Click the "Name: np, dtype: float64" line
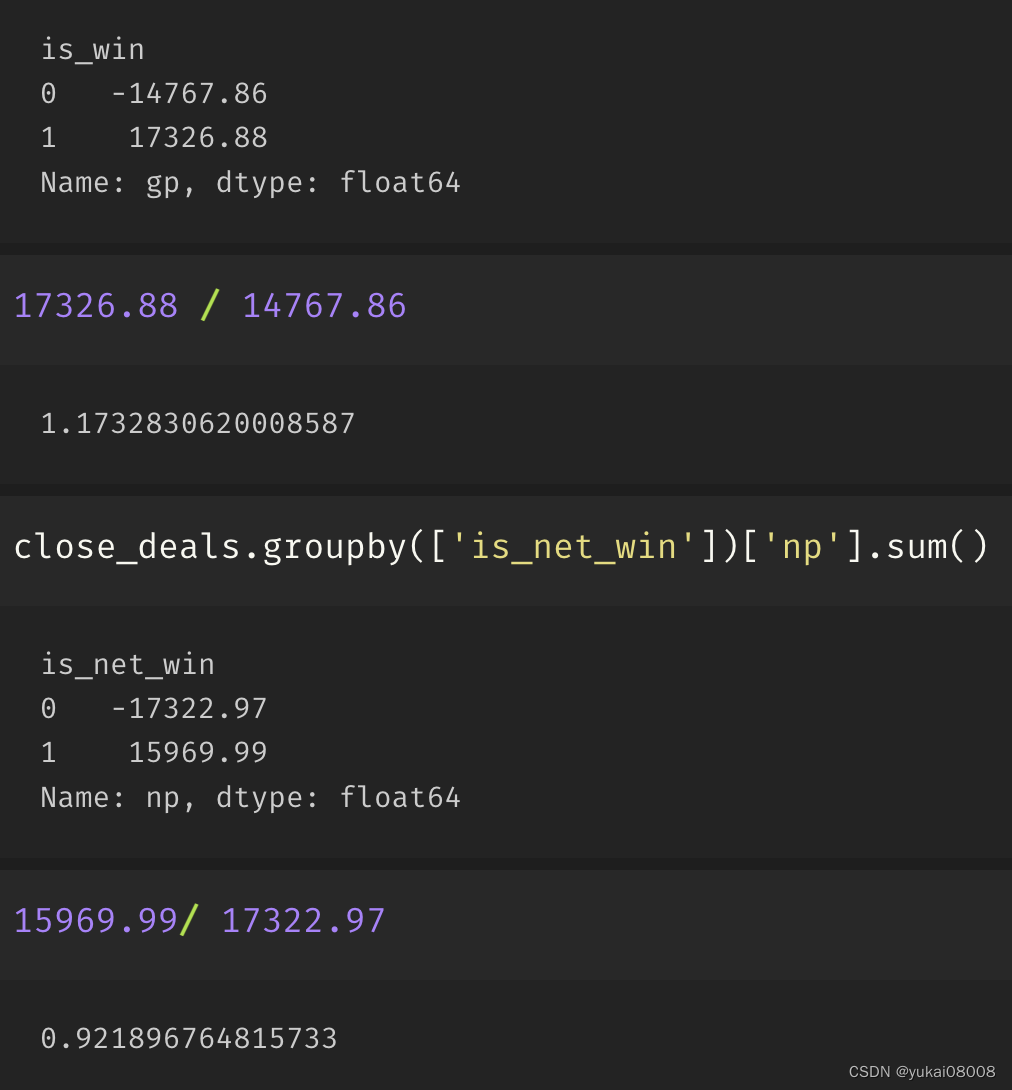Screen dimensions: 1012x1090 pos(250,798)
